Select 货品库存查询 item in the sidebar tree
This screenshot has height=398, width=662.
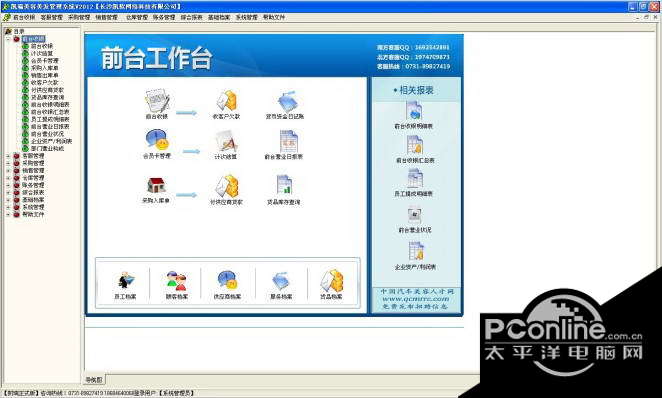(47, 97)
